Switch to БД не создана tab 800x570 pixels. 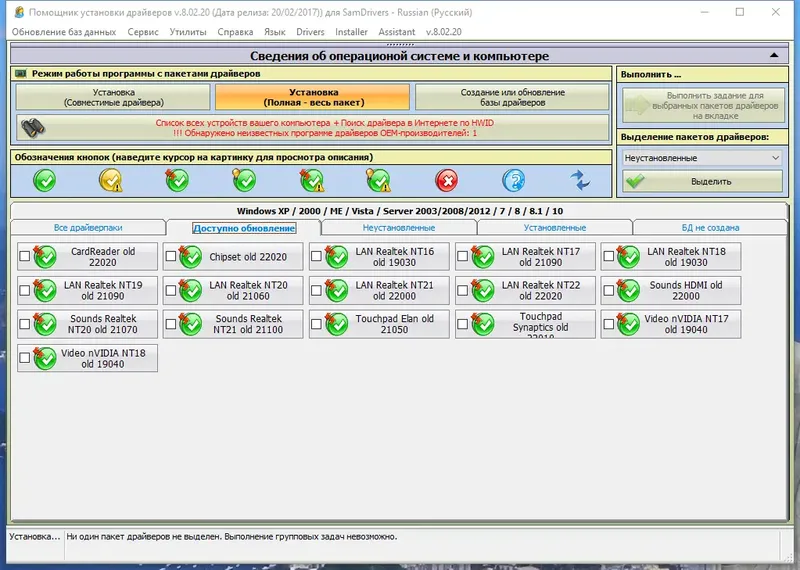pyautogui.click(x=710, y=228)
